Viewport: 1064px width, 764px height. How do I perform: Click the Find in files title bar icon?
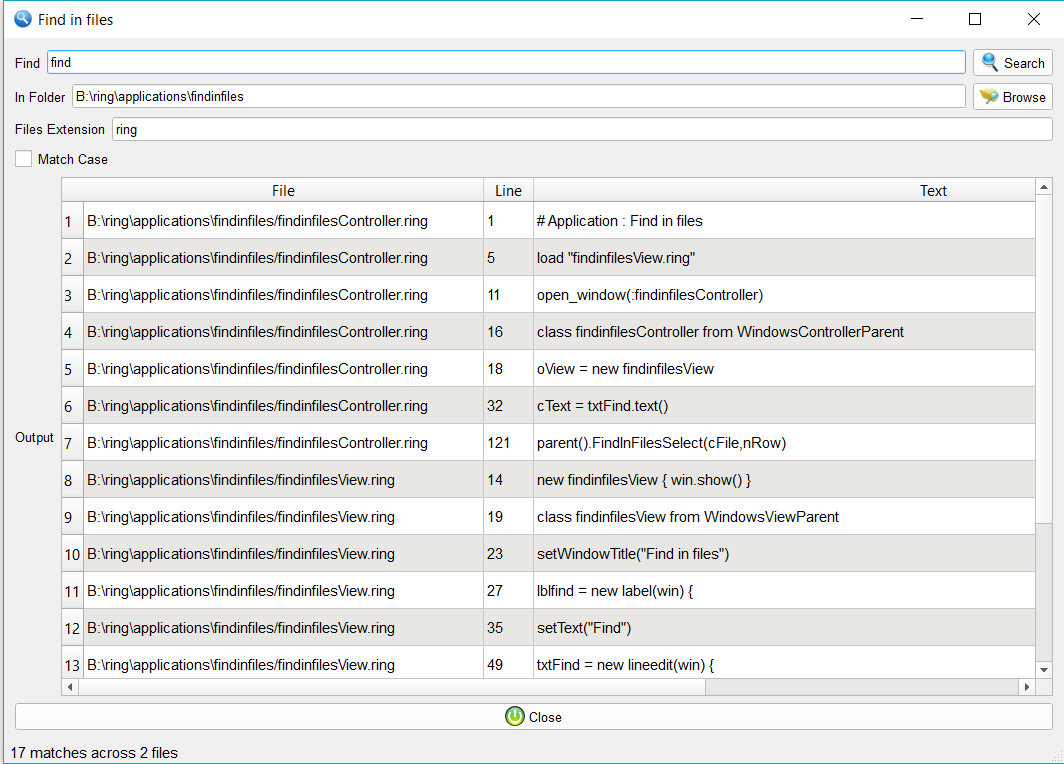pos(22,19)
